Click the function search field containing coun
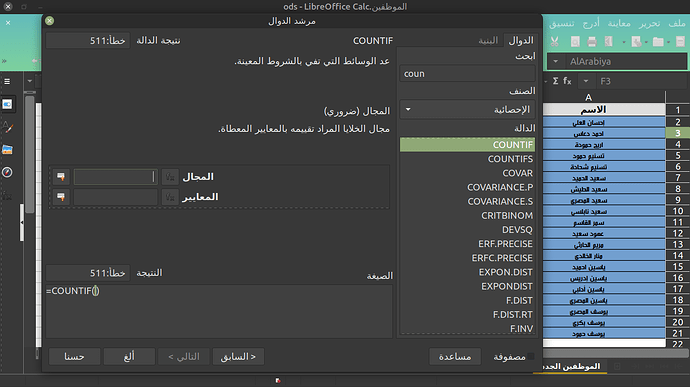The image size is (690, 387). point(467,74)
